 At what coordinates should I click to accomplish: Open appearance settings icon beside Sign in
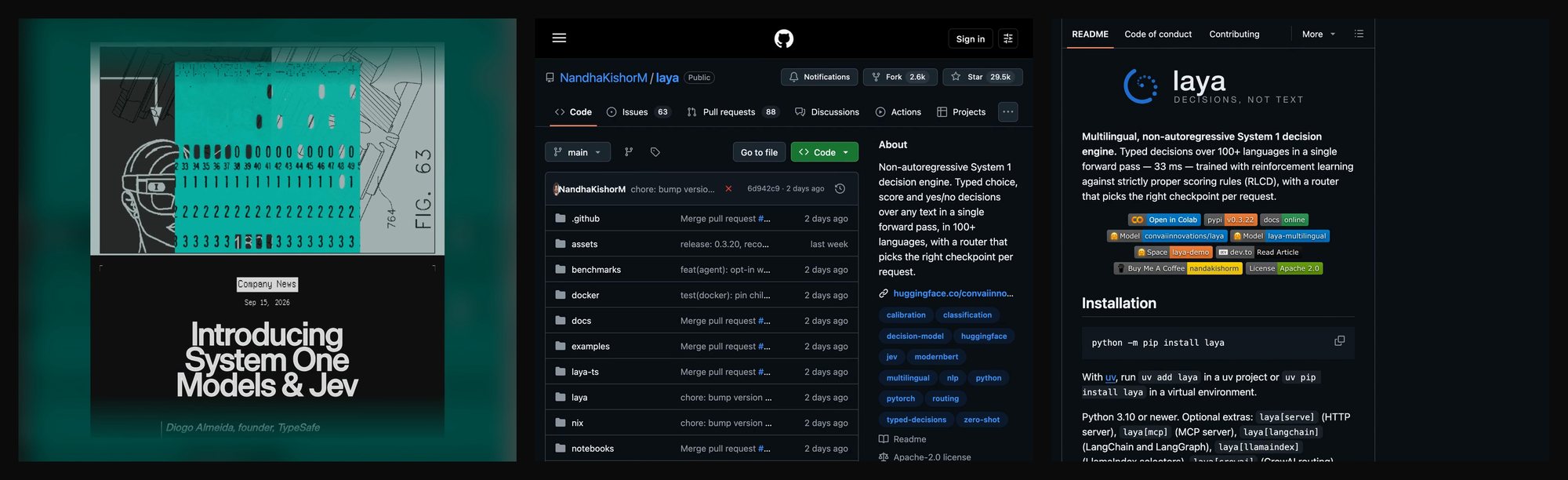point(1008,38)
